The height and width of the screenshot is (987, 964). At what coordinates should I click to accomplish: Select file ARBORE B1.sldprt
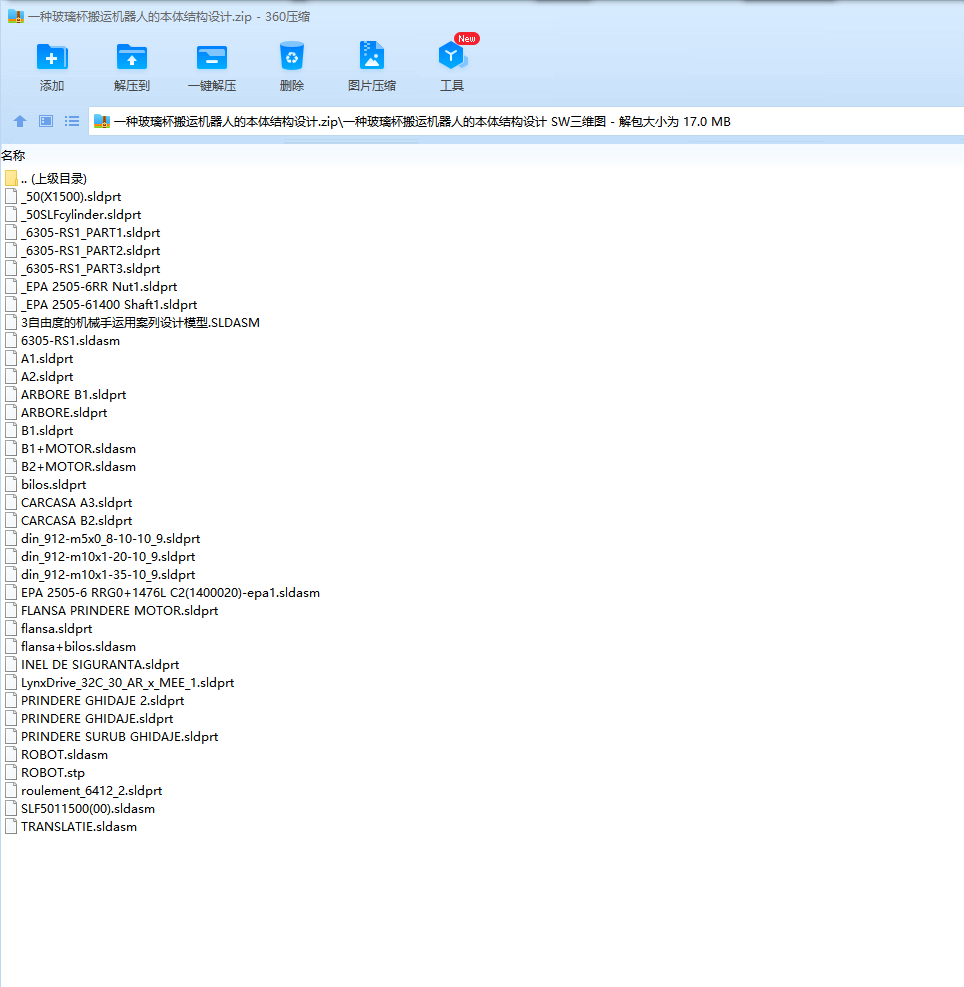pyautogui.click(x=73, y=395)
